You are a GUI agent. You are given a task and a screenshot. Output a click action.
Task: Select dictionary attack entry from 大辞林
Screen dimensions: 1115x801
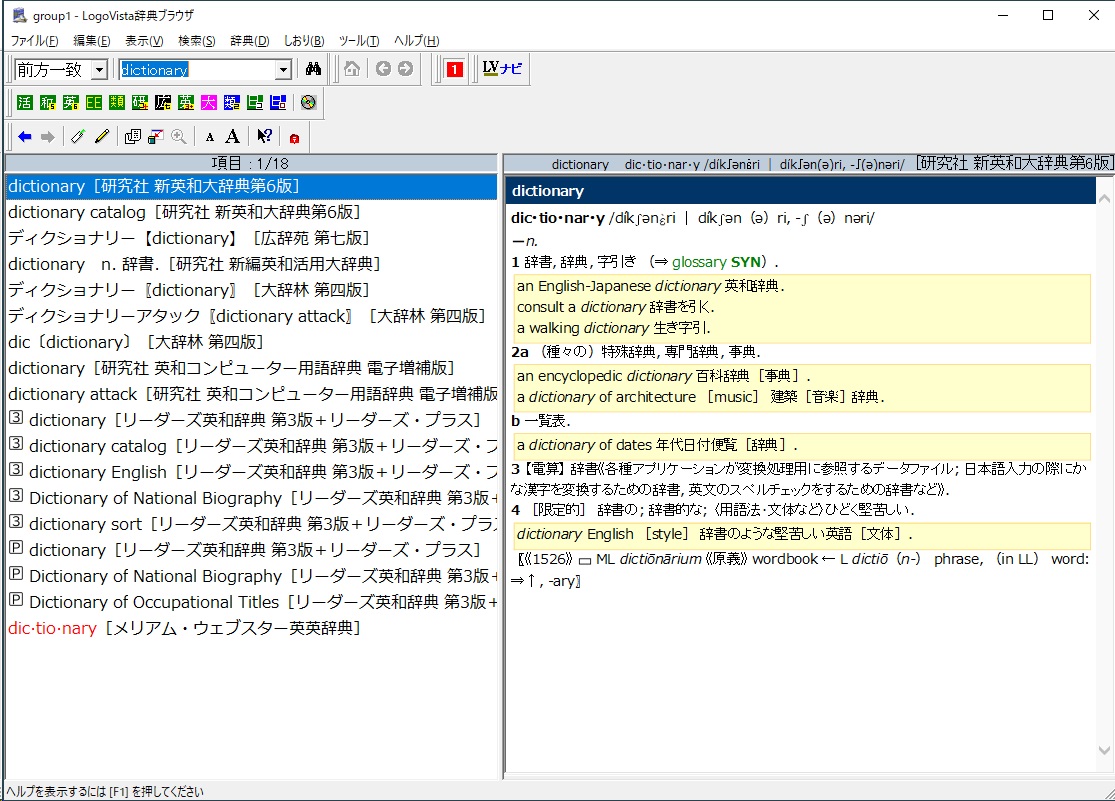247,316
